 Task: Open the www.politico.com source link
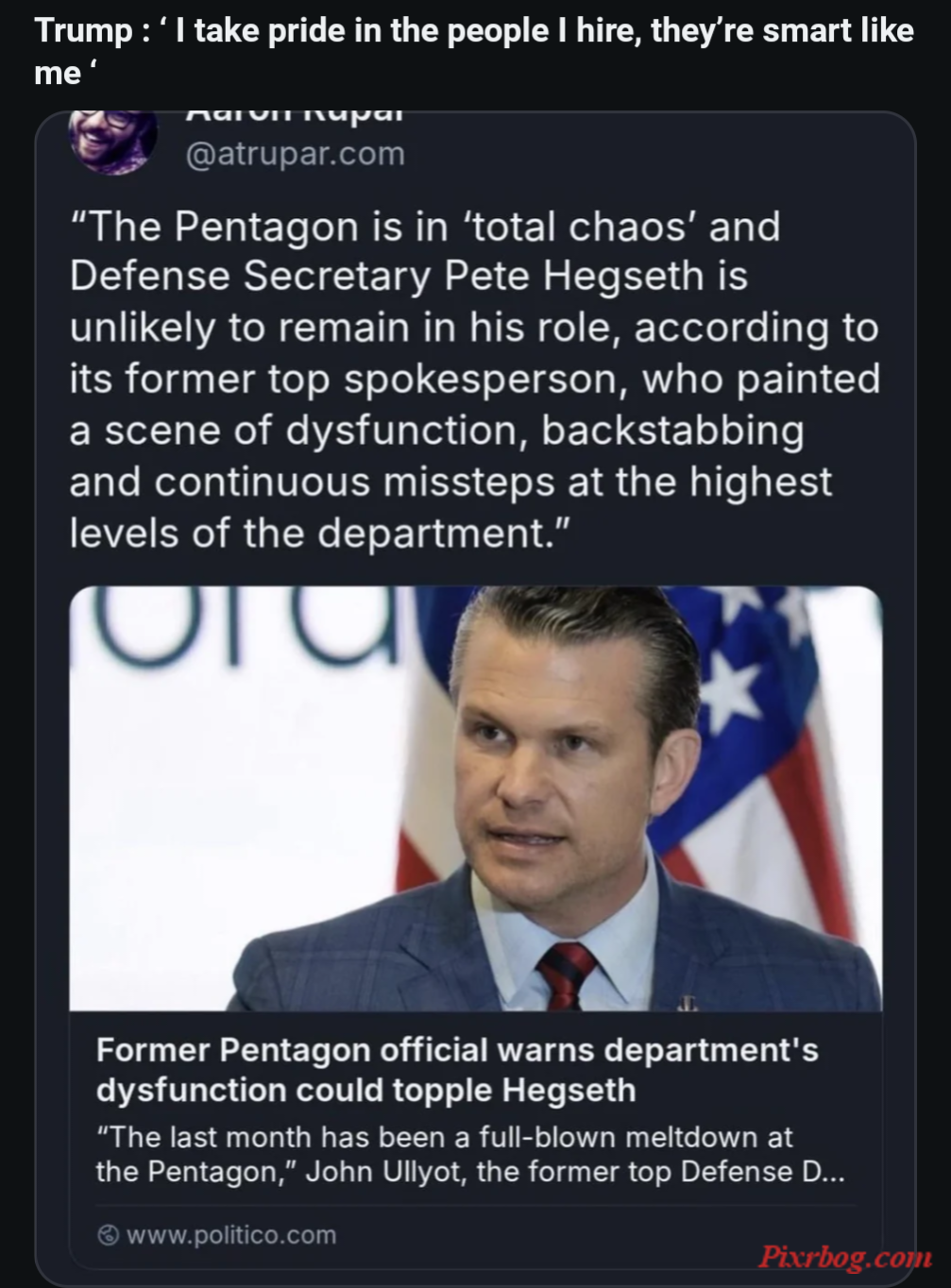coord(230,1235)
